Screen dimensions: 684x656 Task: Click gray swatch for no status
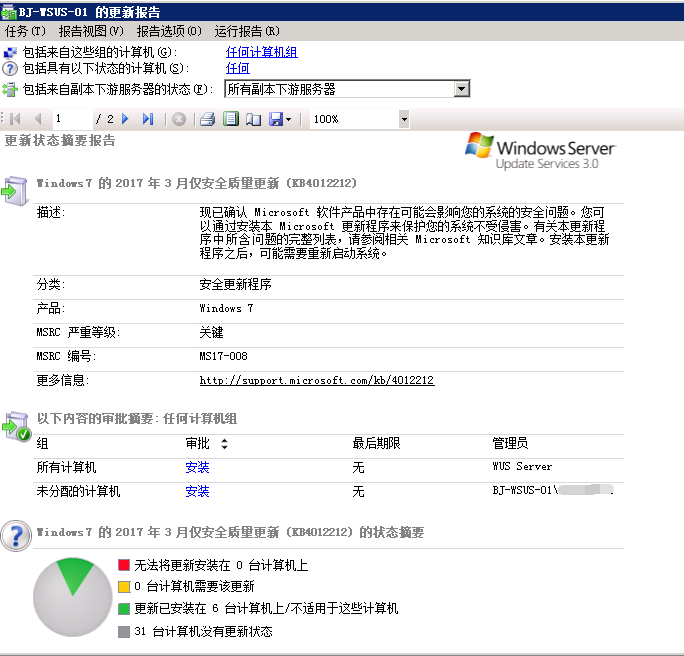click(124, 632)
